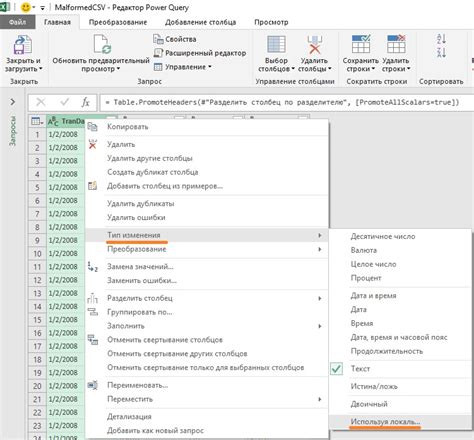Click the Закрыть и загрузить icon
Image resolution: width=474 pixels, height=440 pixels.
point(23,44)
